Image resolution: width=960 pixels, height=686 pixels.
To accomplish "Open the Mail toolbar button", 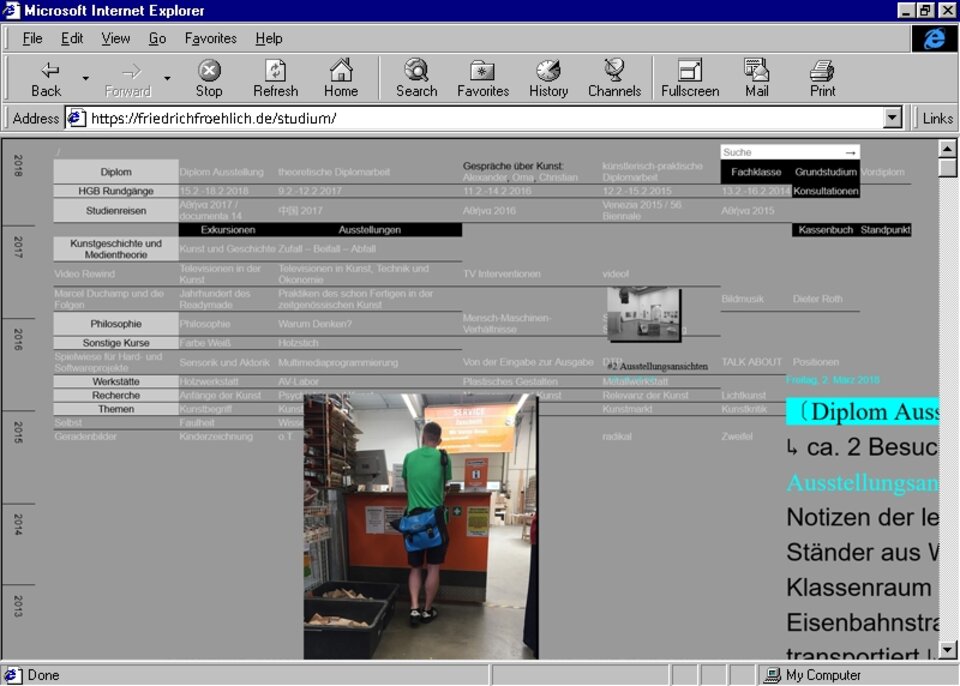I will [757, 79].
